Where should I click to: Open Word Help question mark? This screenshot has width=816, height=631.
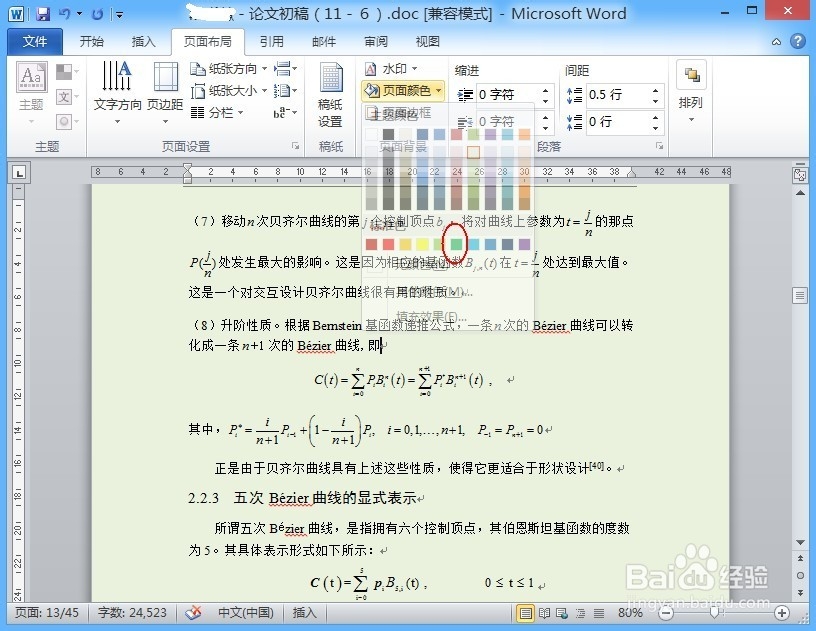(798, 41)
